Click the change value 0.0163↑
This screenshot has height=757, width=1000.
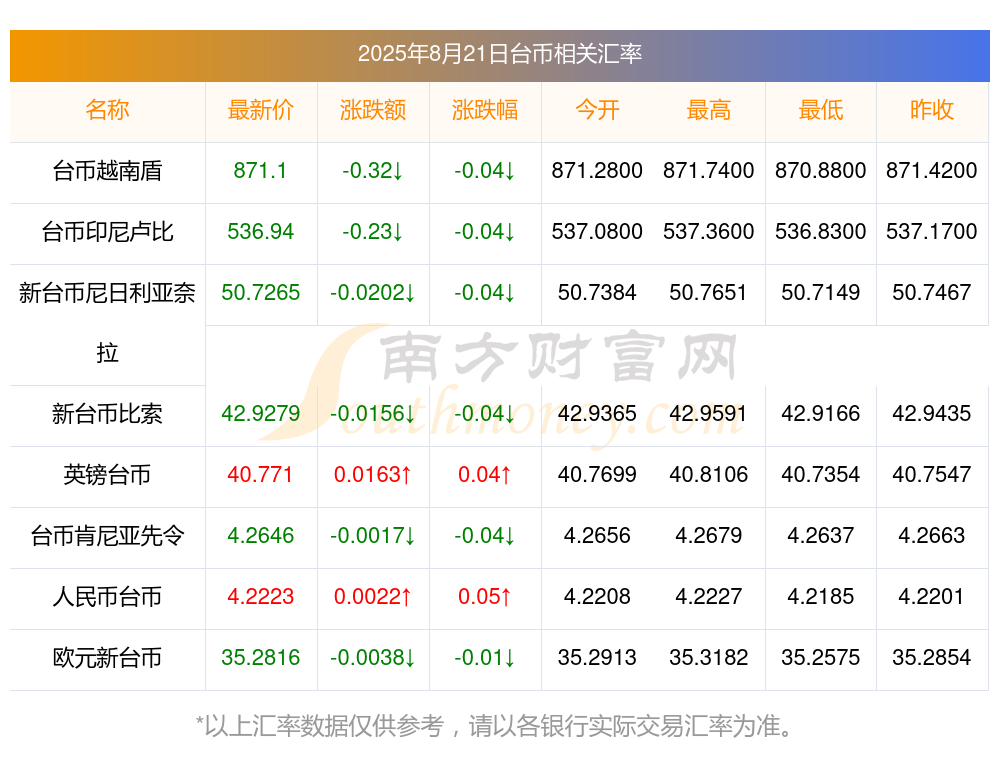(x=372, y=475)
